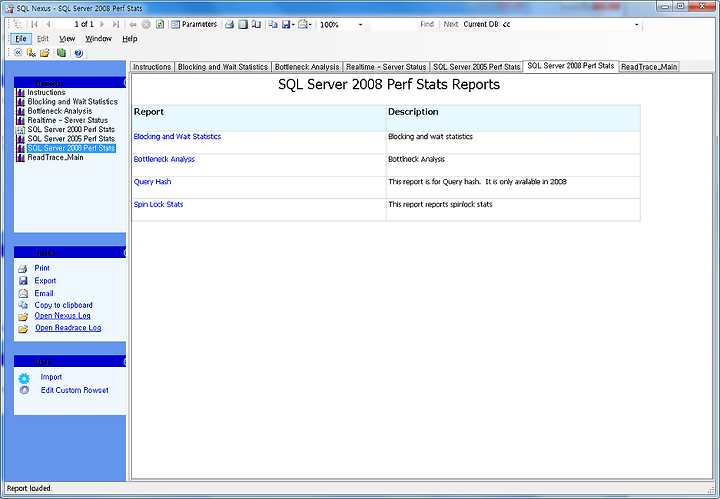Open the export format dropdown arrow
720x499 pixels.
point(293,24)
